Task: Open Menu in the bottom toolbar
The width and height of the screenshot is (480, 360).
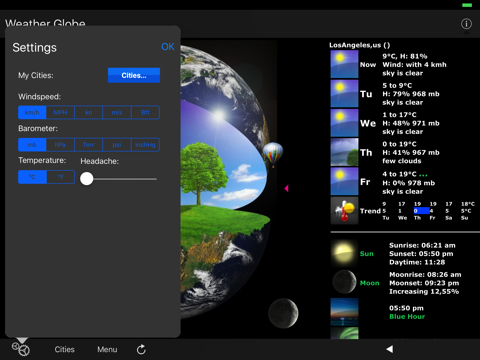Action: [x=107, y=349]
